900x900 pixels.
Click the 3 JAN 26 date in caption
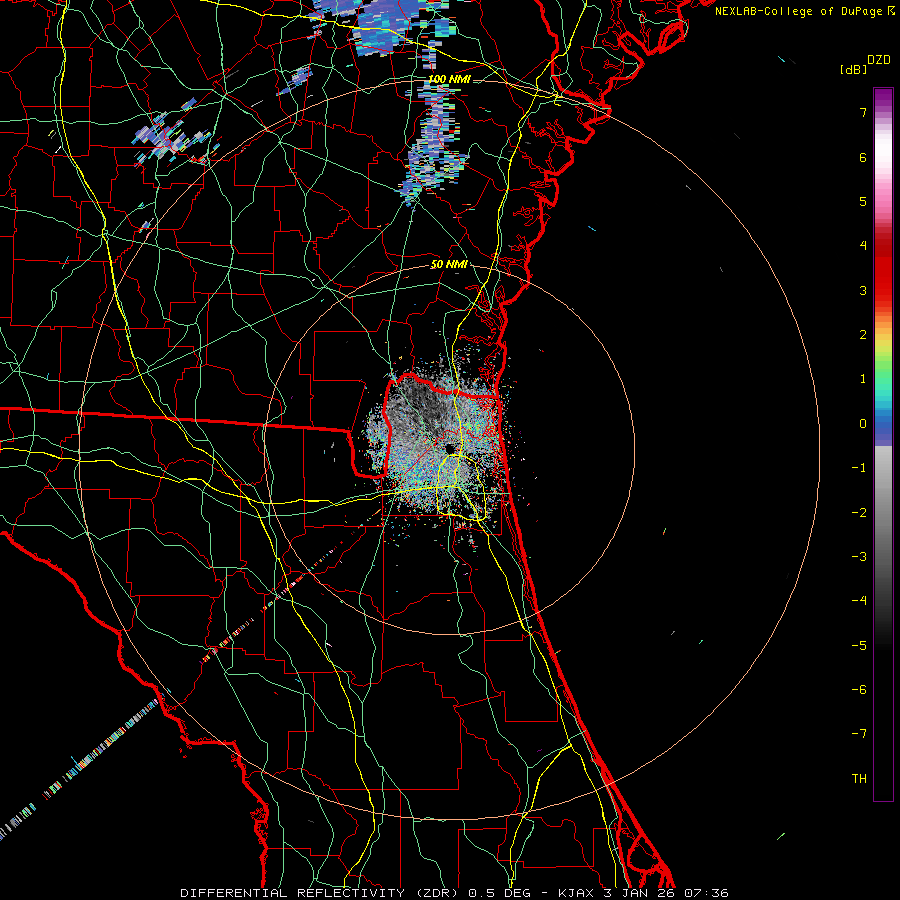pos(640,893)
